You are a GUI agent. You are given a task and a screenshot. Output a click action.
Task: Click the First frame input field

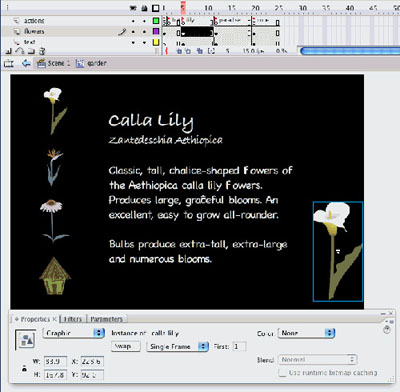pos(239,346)
